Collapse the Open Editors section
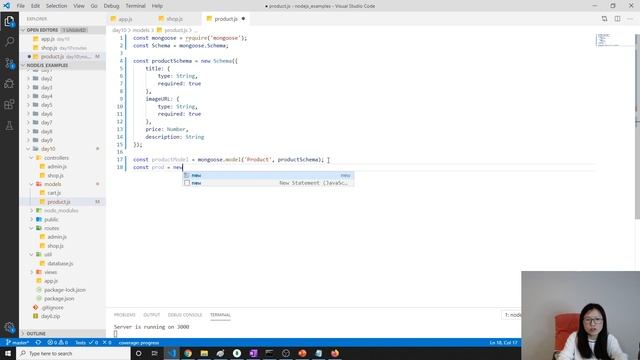Viewport: 640px width, 360px height. coord(61,30)
